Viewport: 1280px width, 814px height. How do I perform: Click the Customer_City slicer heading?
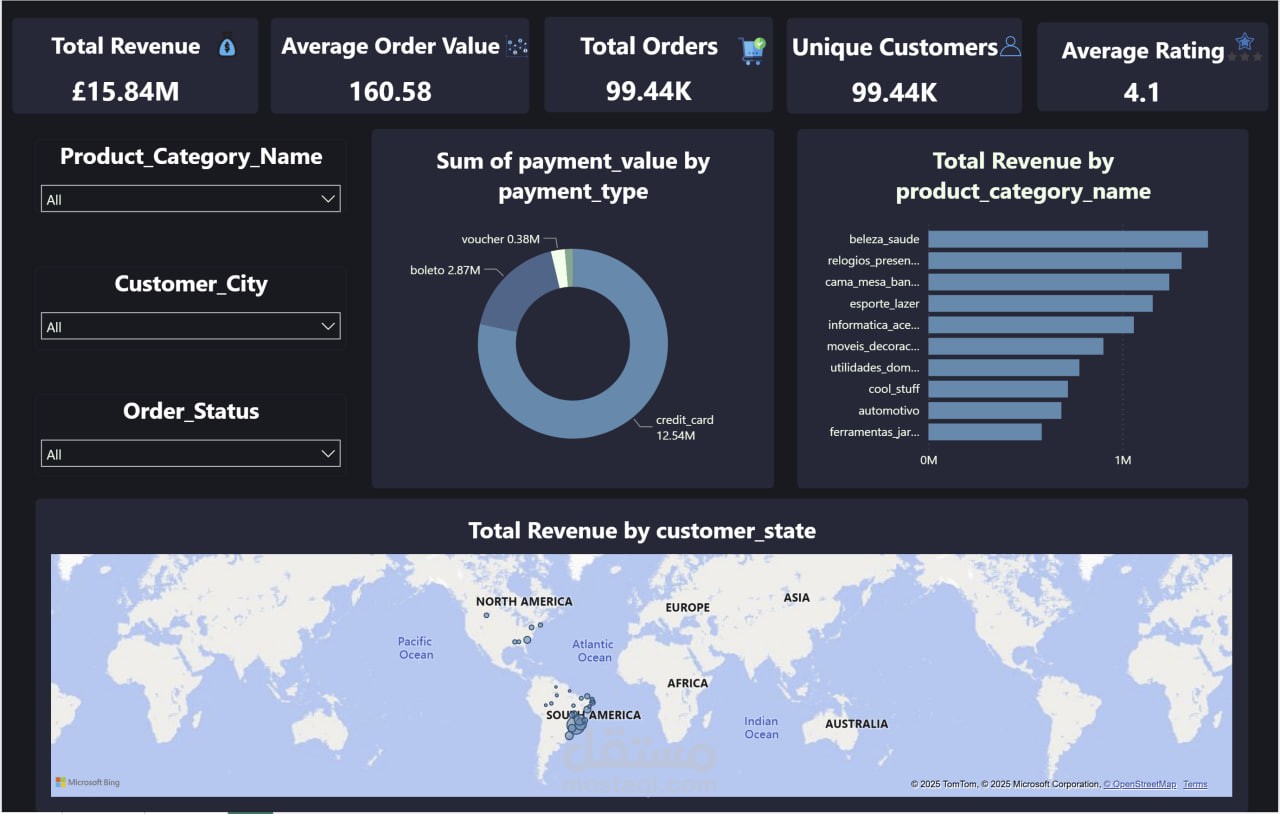click(191, 284)
